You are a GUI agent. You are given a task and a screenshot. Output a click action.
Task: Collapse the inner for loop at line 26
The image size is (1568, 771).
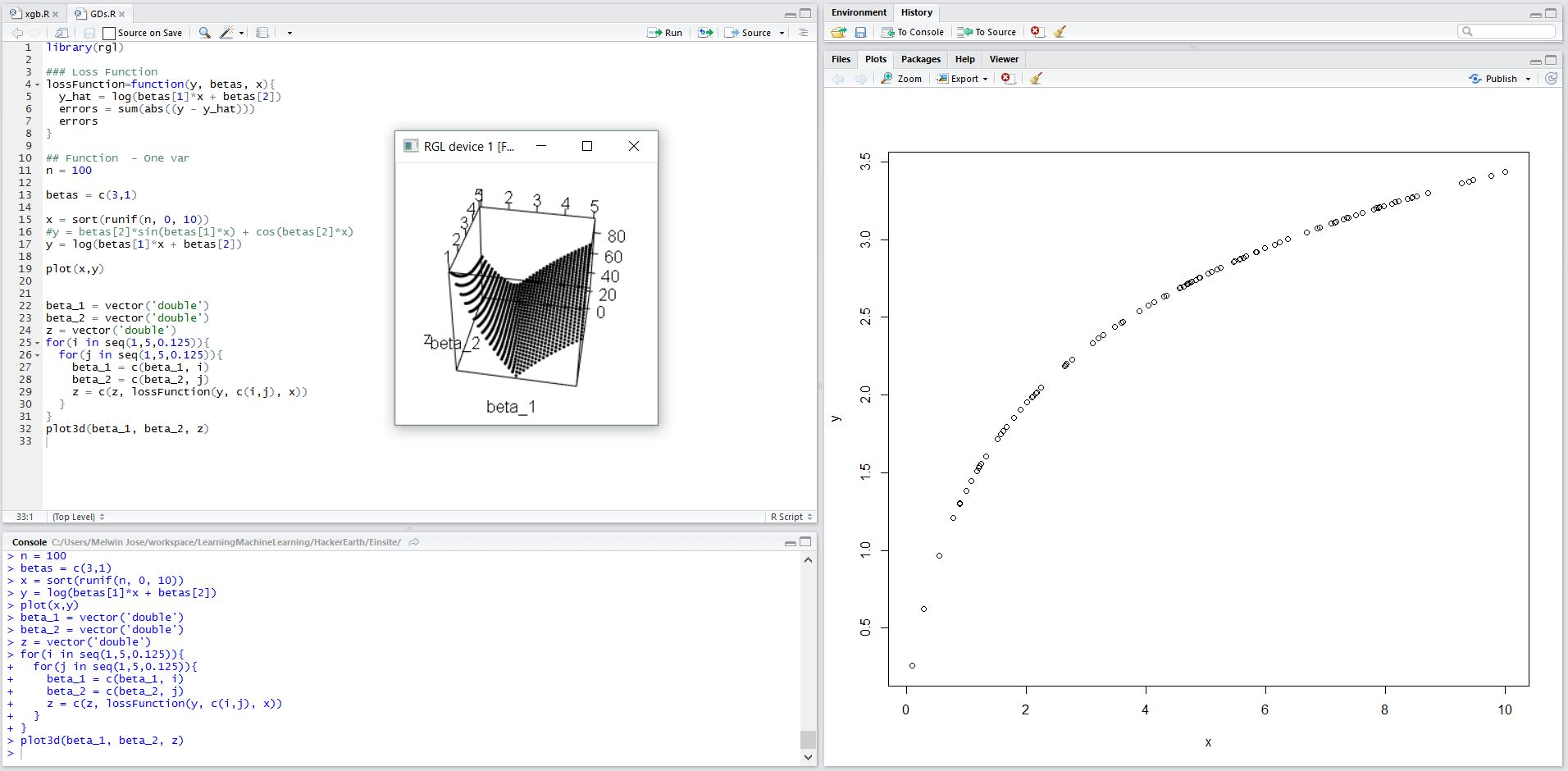click(37, 355)
